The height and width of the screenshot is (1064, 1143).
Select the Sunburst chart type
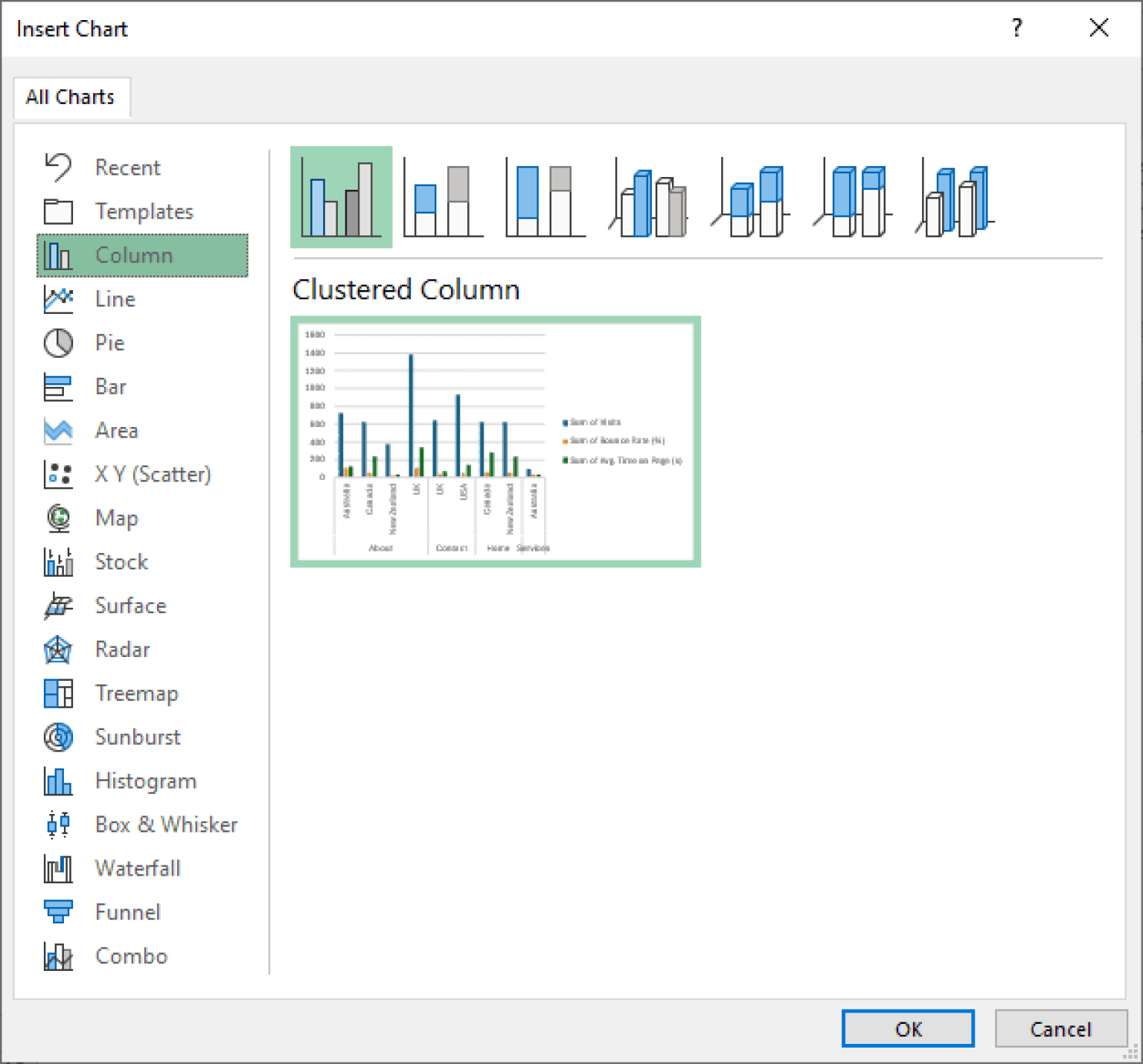138,737
